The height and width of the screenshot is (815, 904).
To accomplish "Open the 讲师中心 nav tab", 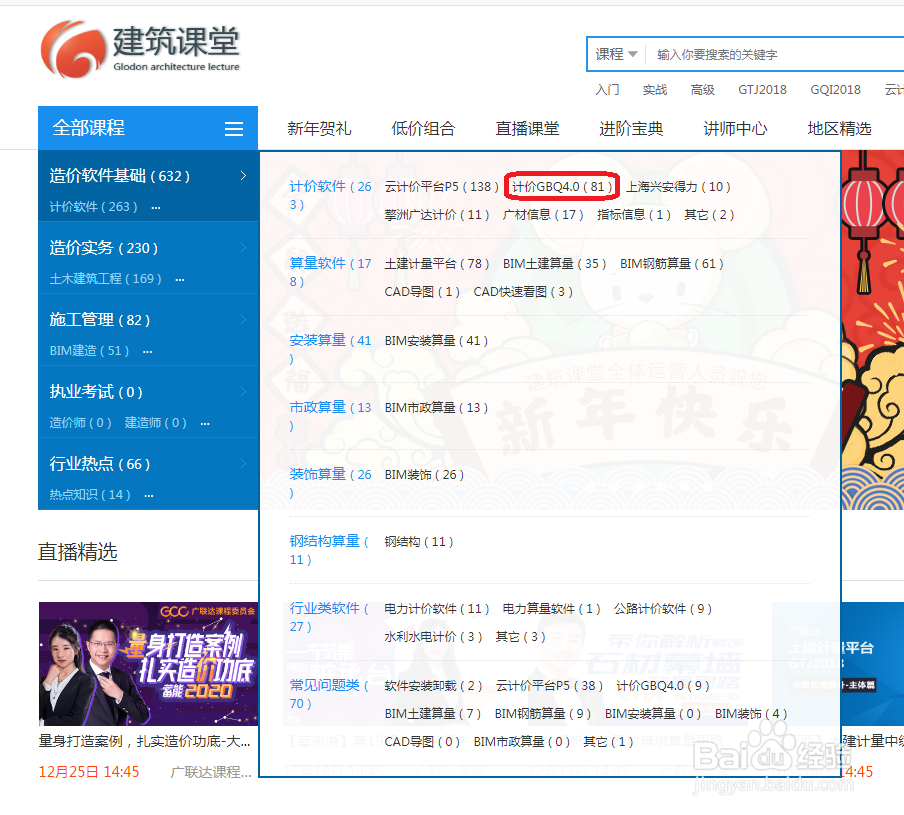I will coord(735,129).
